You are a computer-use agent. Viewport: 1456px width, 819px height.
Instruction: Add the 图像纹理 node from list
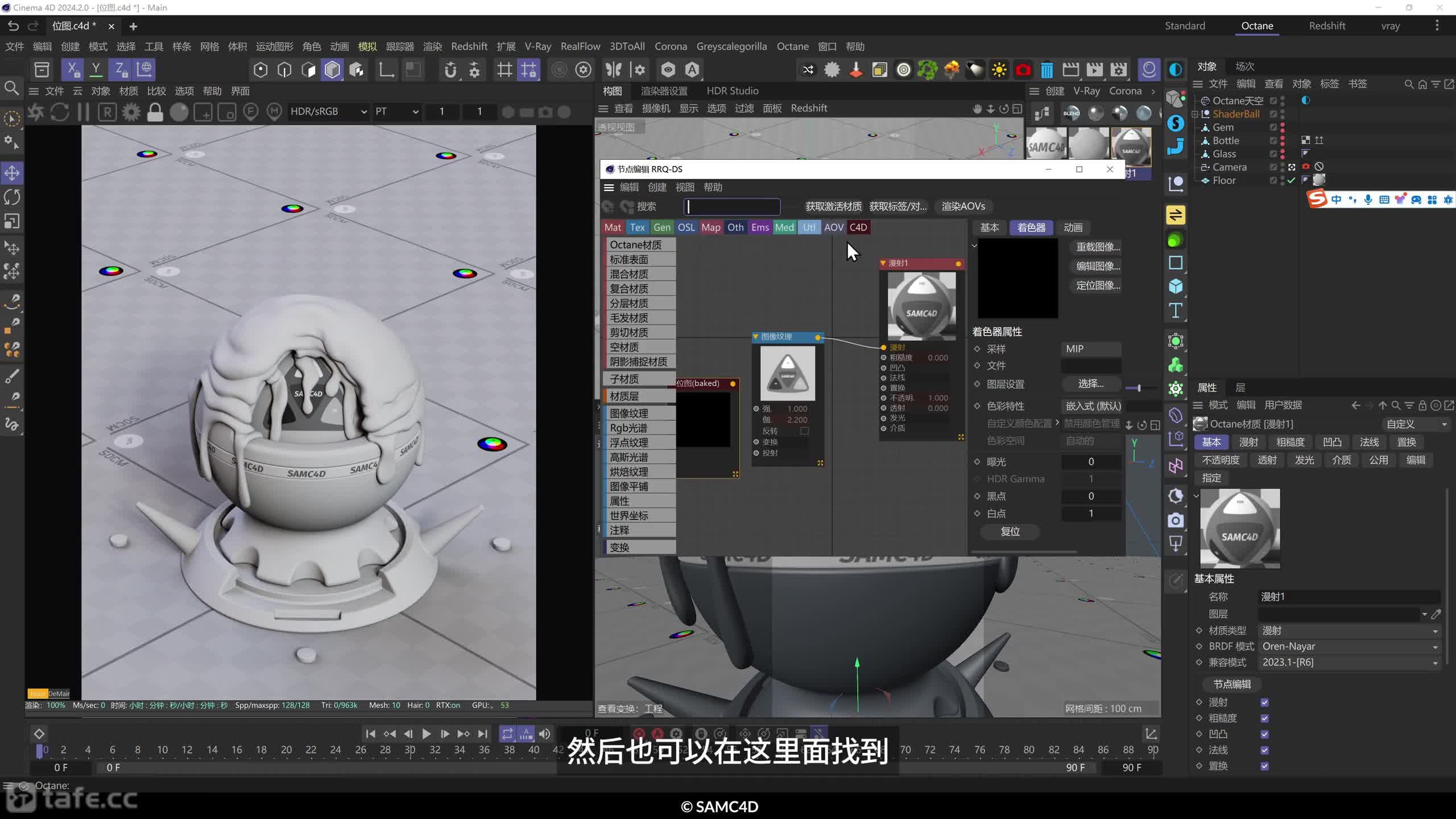(640, 413)
